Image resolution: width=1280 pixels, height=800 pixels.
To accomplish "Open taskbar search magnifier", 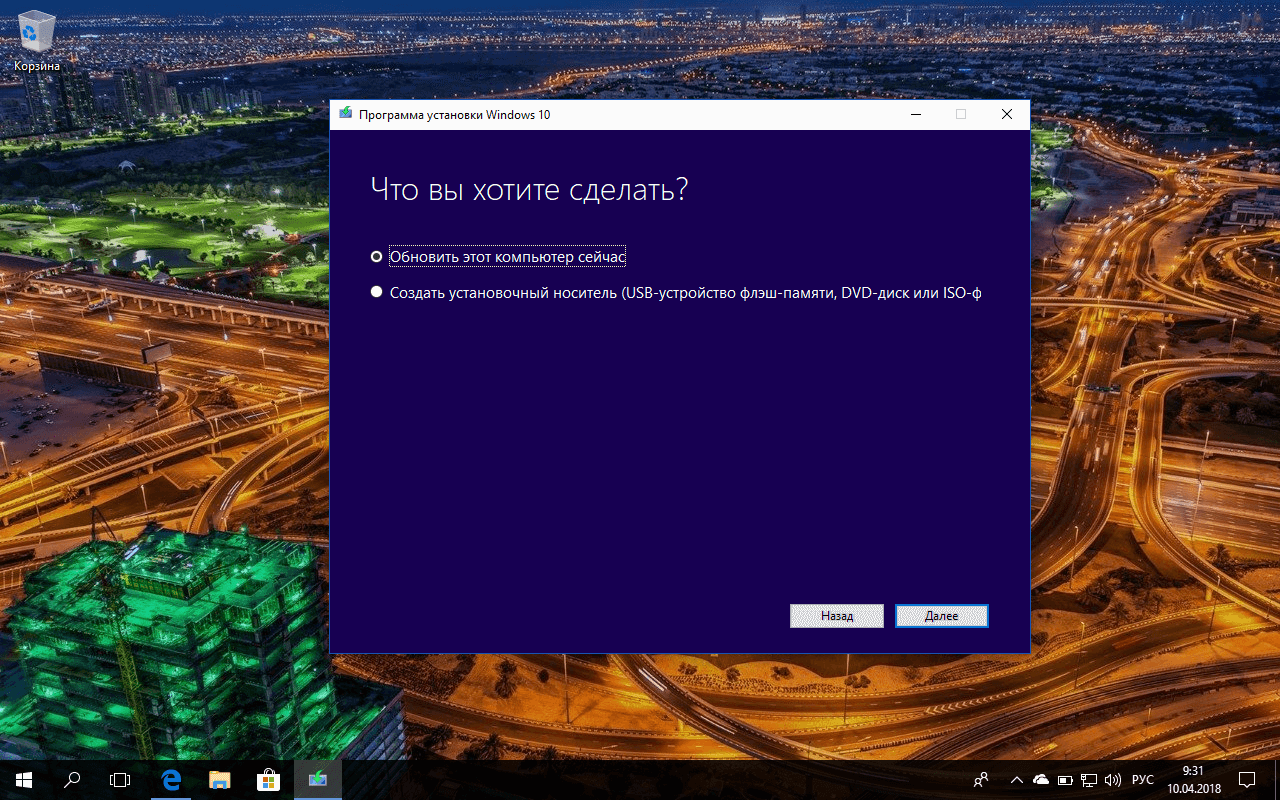I will click(72, 780).
